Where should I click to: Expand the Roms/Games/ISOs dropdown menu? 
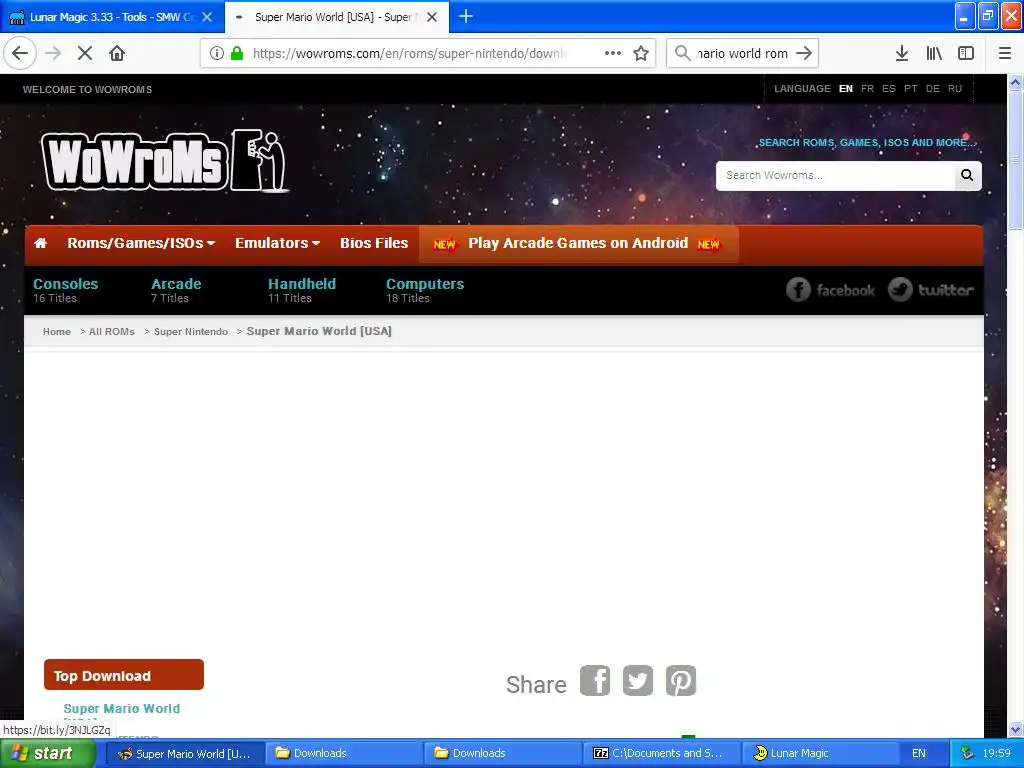click(x=141, y=243)
